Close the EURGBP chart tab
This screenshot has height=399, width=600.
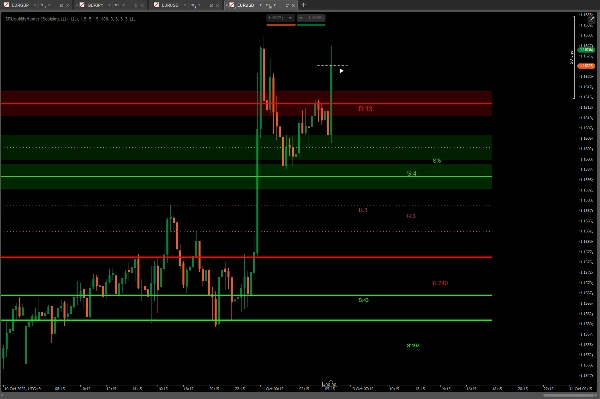pos(67,5)
